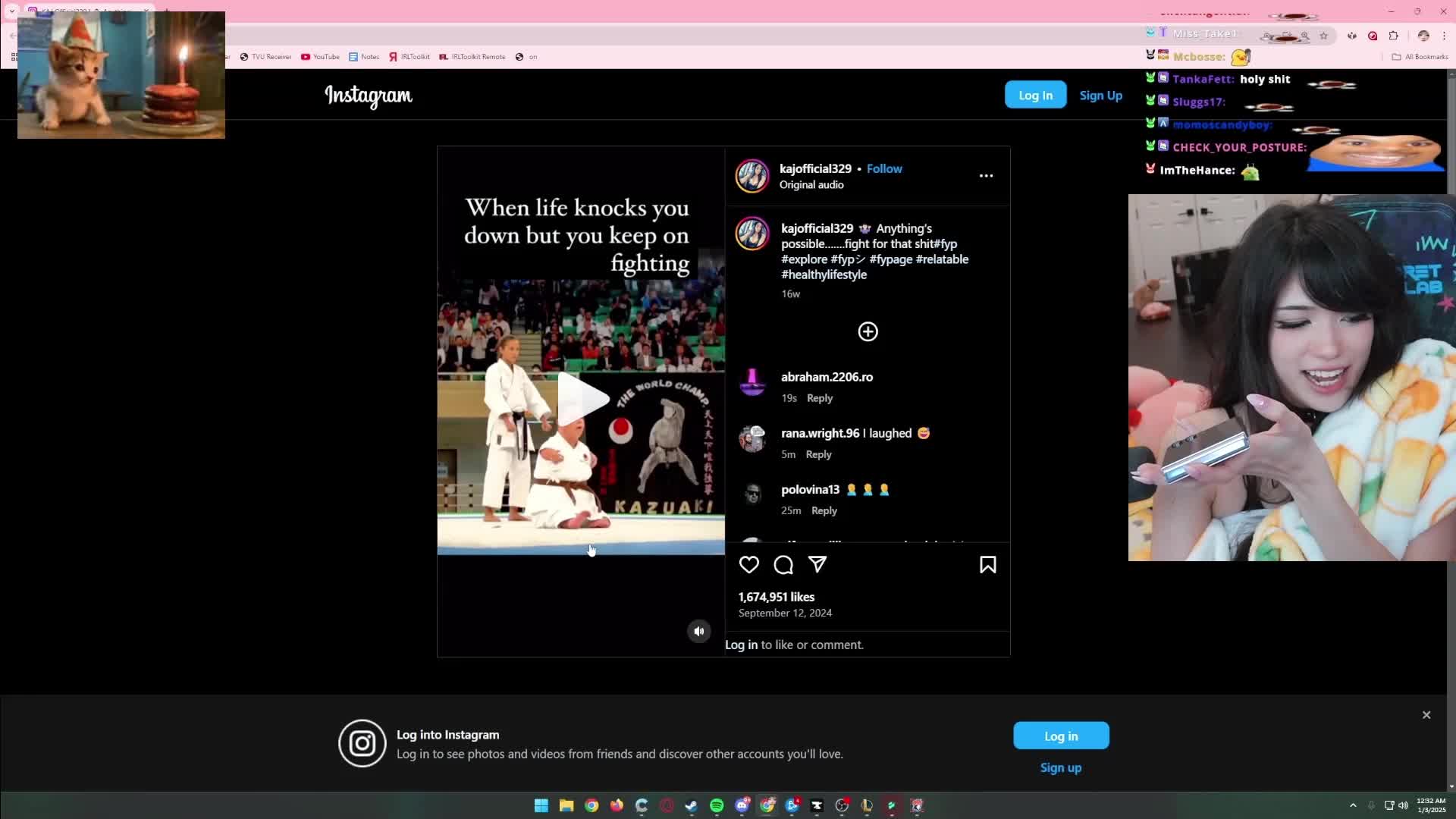This screenshot has height=819, width=1456.
Task: Open the YouTube bookmark
Action: [x=320, y=57]
